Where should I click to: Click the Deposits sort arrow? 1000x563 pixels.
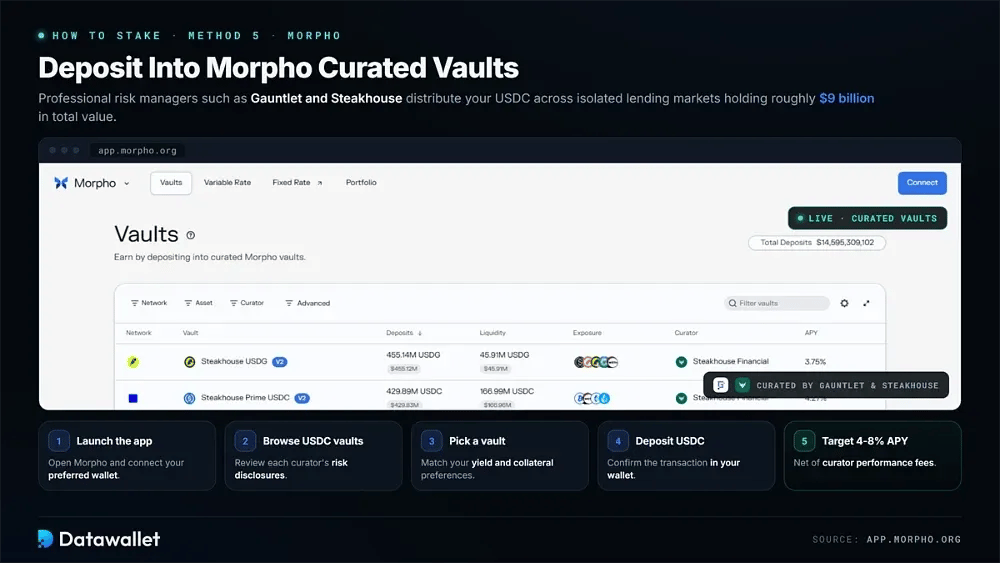420,333
